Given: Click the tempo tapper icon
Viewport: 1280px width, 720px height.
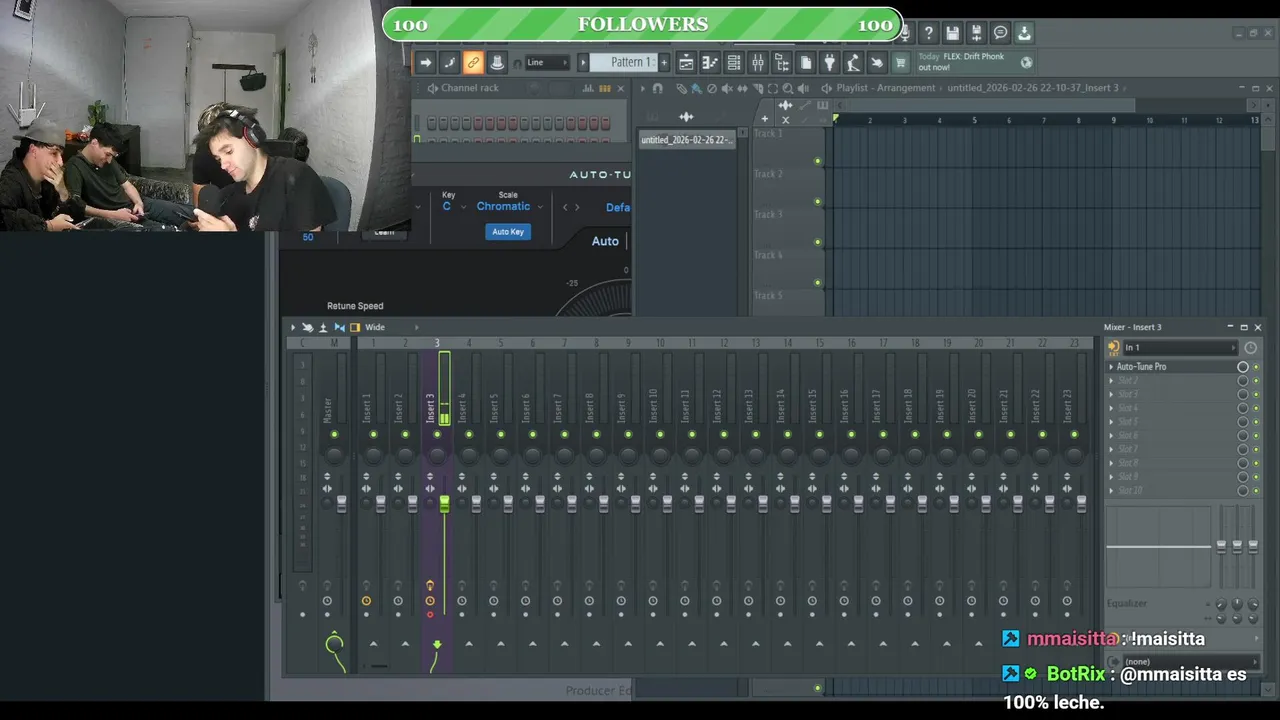Looking at the screenshot, I should tap(853, 62).
